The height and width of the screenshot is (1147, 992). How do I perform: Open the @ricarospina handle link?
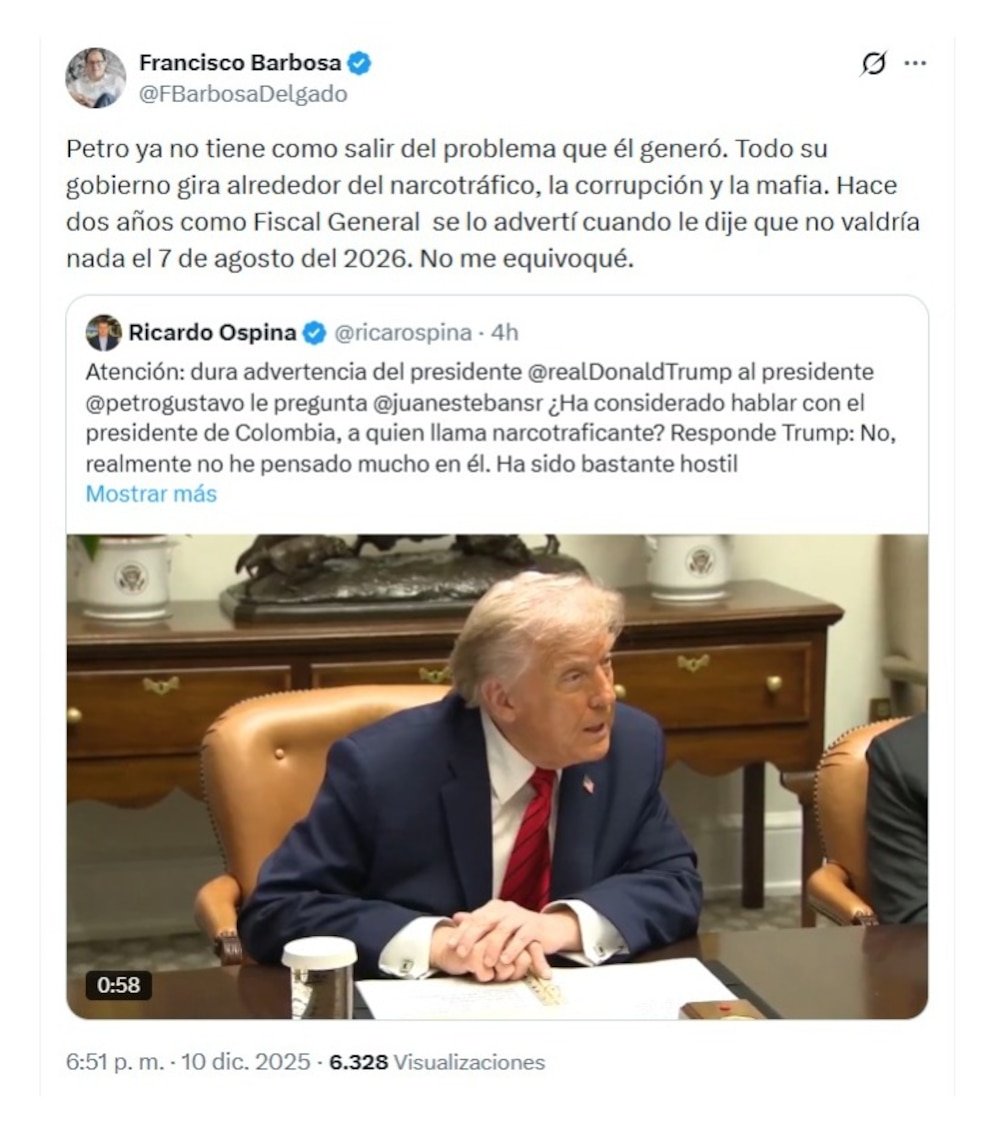click(x=403, y=333)
